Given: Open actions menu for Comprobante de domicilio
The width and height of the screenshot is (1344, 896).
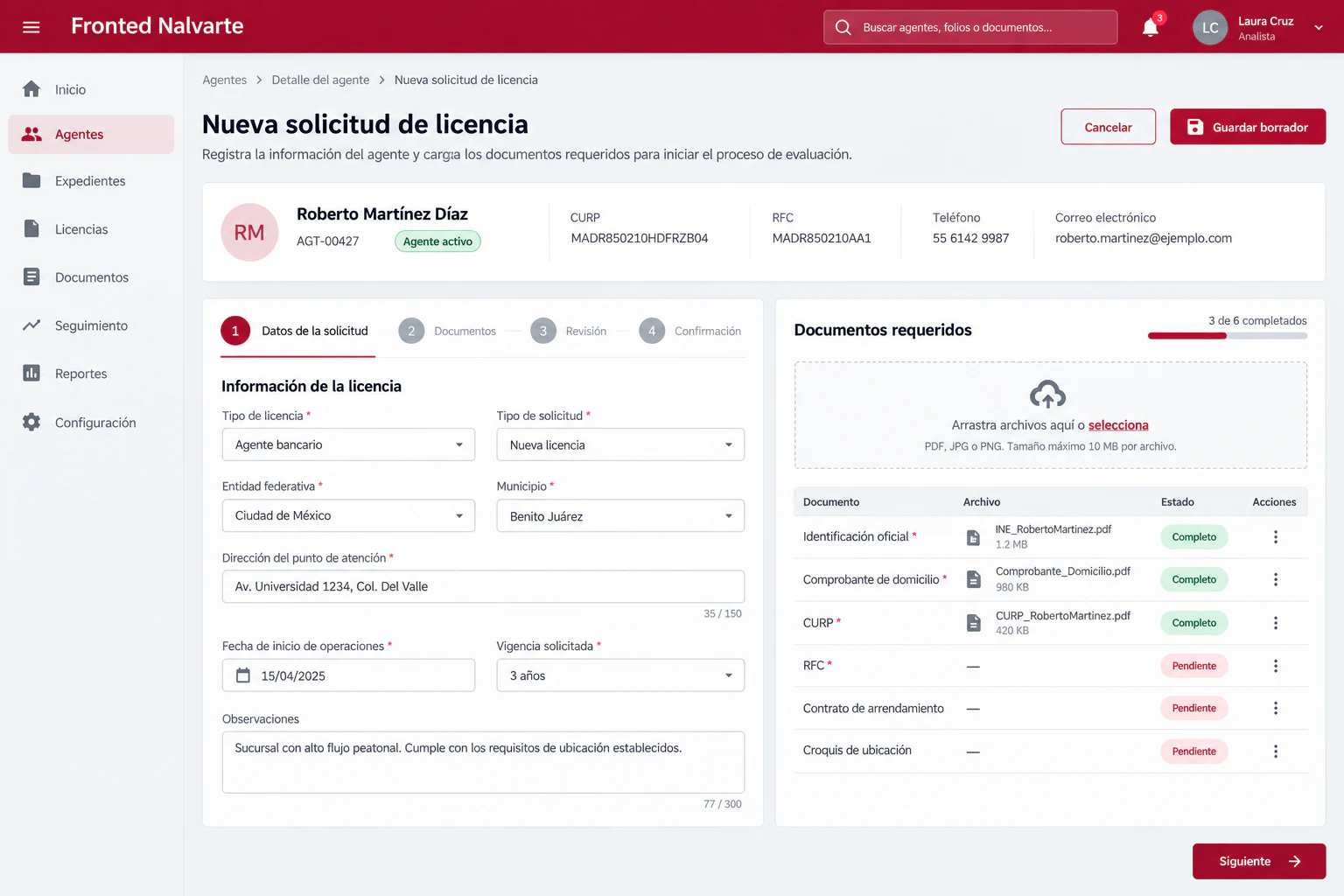Looking at the screenshot, I should click(1276, 579).
